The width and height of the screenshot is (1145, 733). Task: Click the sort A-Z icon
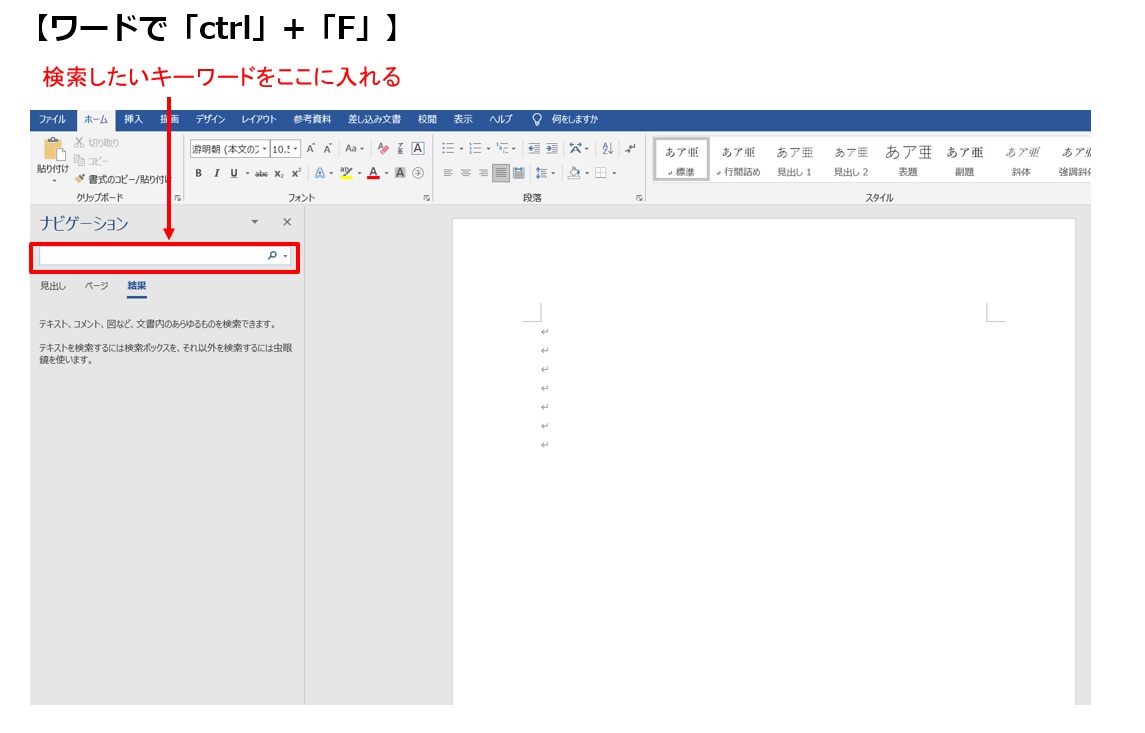coord(607,148)
